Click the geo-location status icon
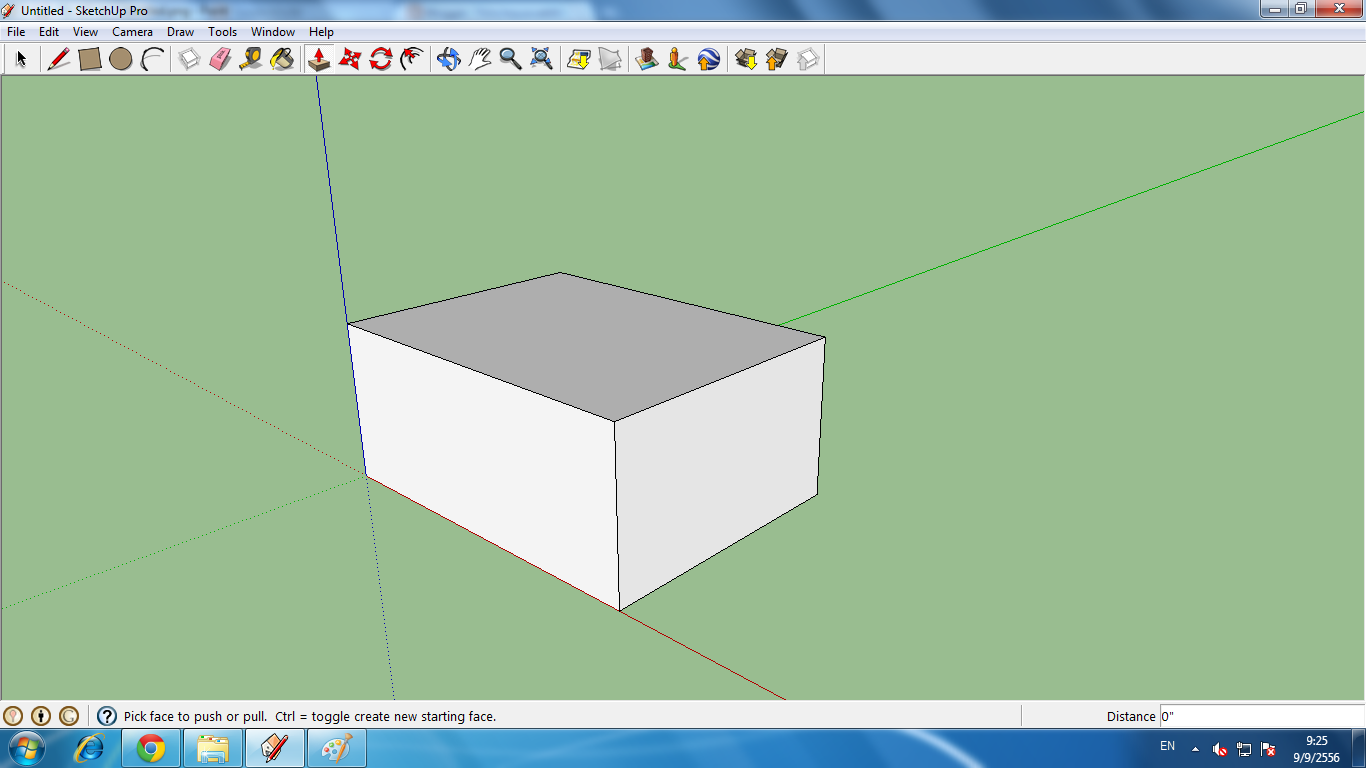This screenshot has height=768, width=1366. [13, 716]
